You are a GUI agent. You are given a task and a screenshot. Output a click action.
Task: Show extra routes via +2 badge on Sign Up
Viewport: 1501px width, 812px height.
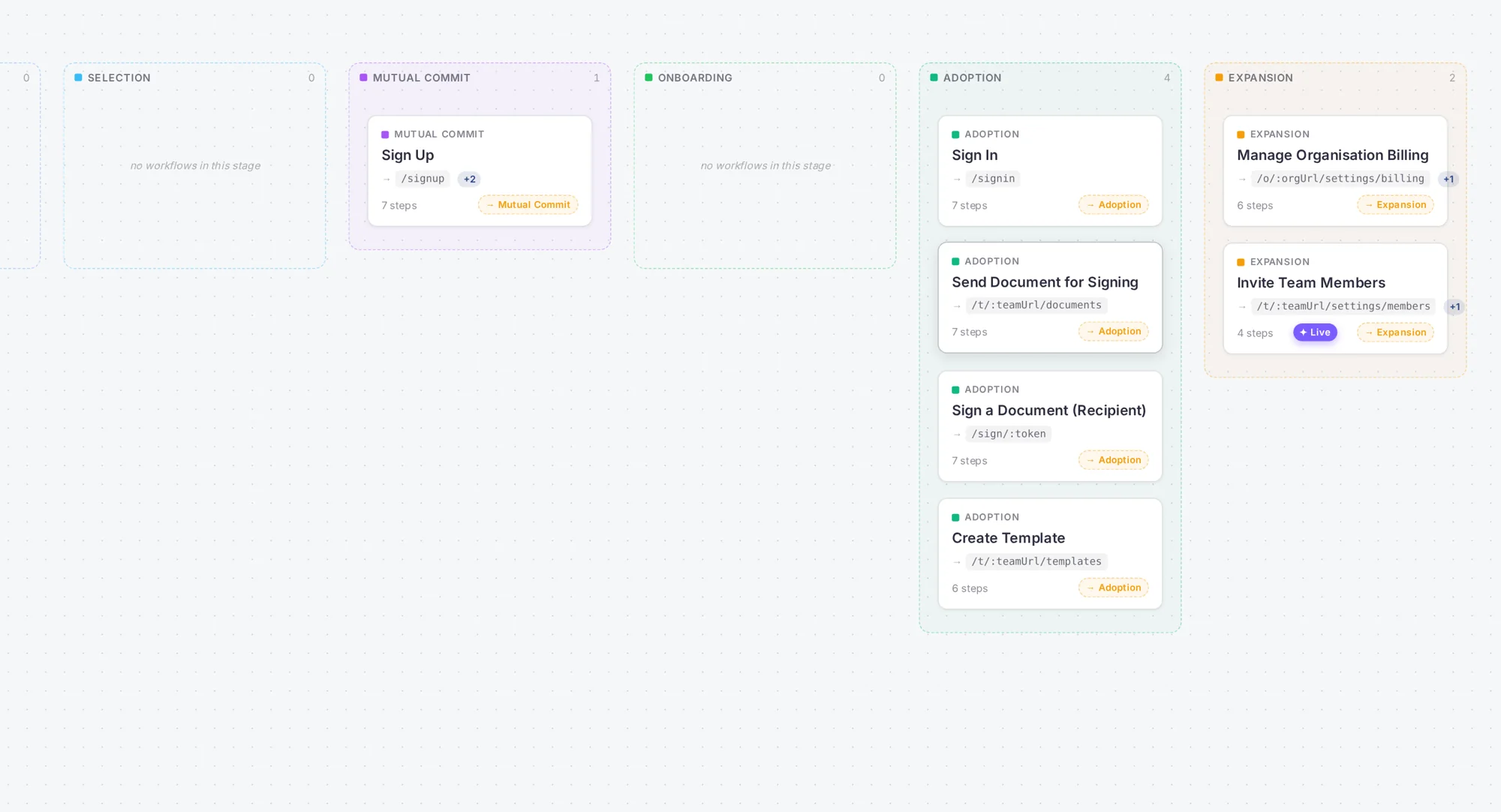point(469,179)
